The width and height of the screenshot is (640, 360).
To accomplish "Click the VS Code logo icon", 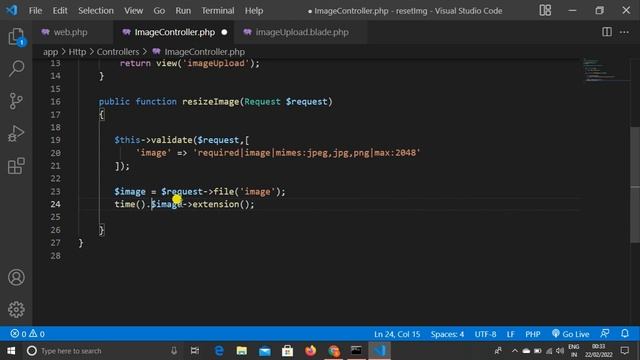I will [12, 10].
